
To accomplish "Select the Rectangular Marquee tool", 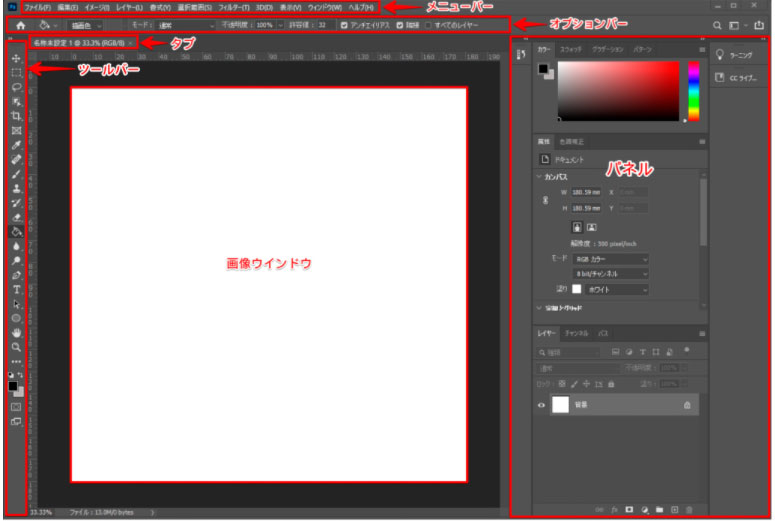I will (16, 73).
